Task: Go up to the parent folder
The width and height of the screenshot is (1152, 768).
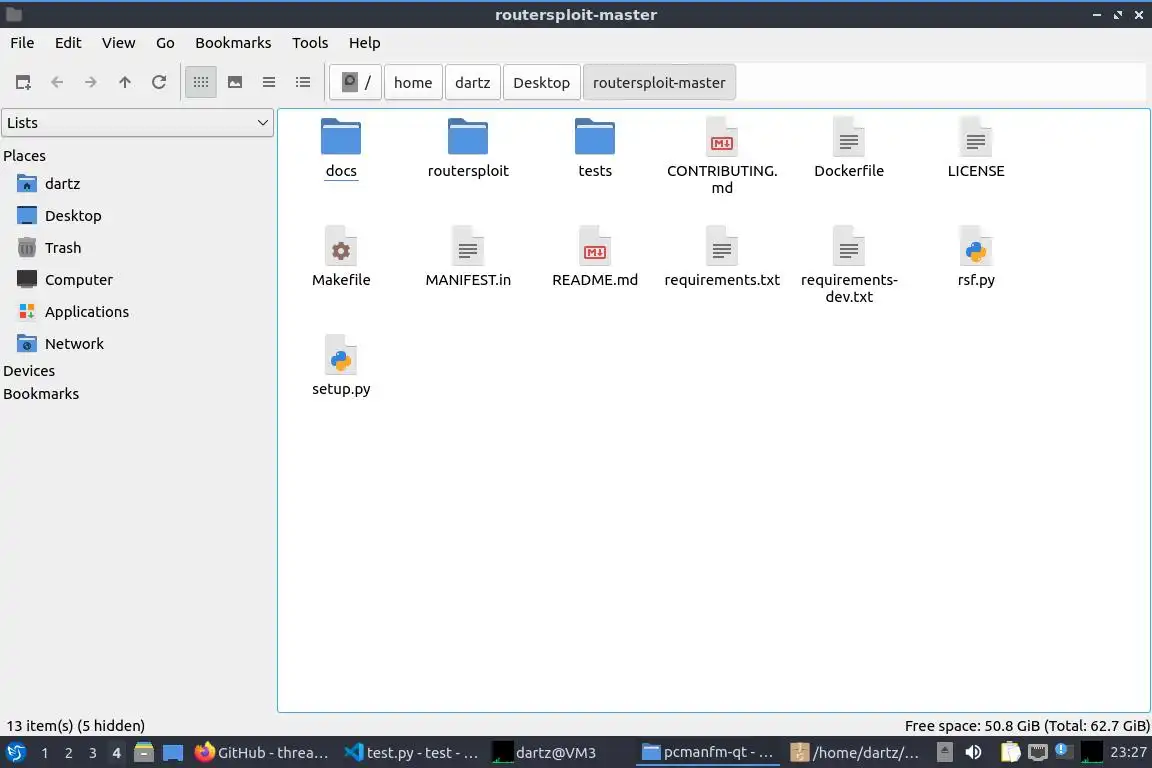Action: pyautogui.click(x=125, y=82)
